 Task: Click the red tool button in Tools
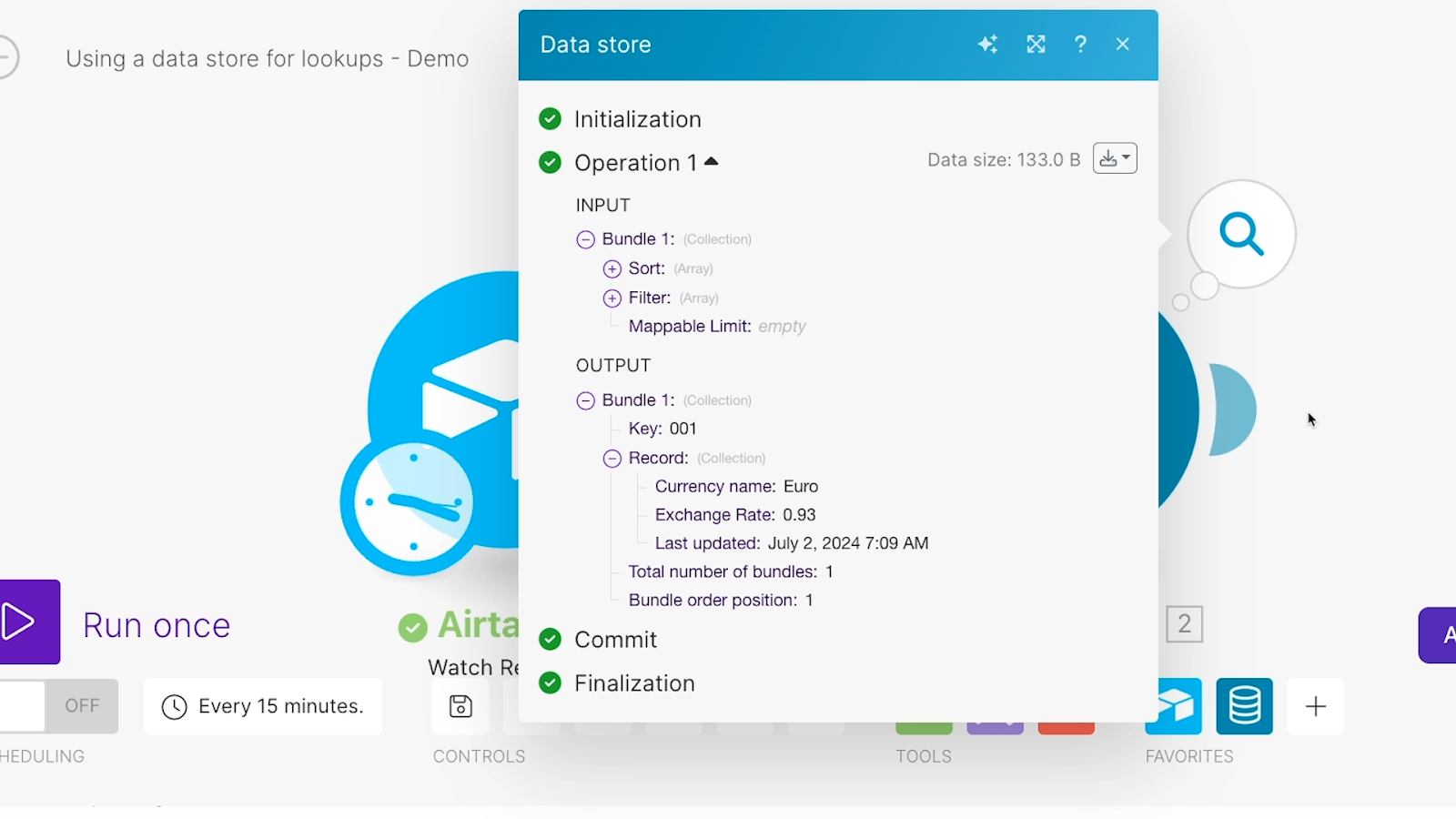click(1066, 728)
